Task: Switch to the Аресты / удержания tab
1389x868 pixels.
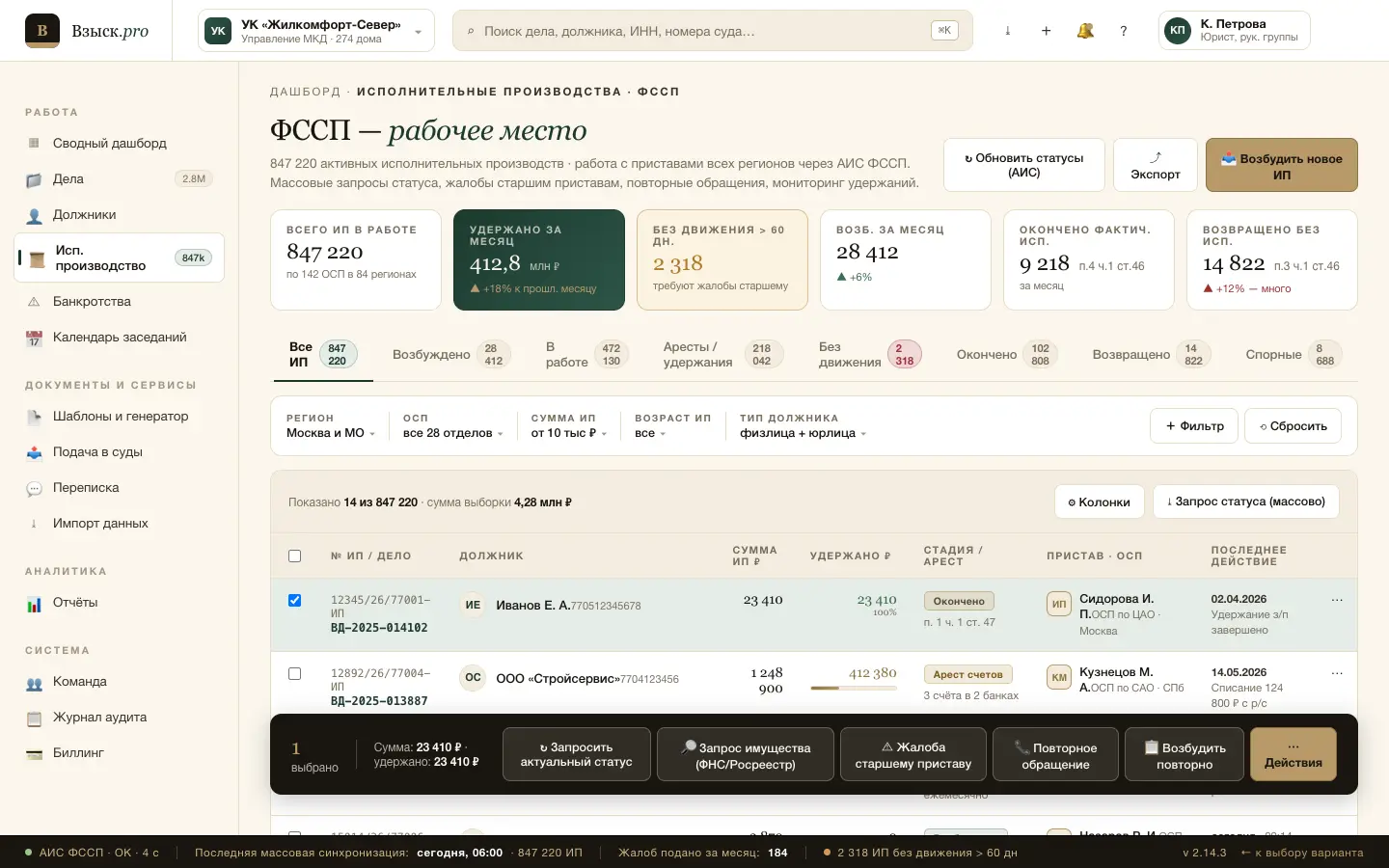Action: [722, 355]
